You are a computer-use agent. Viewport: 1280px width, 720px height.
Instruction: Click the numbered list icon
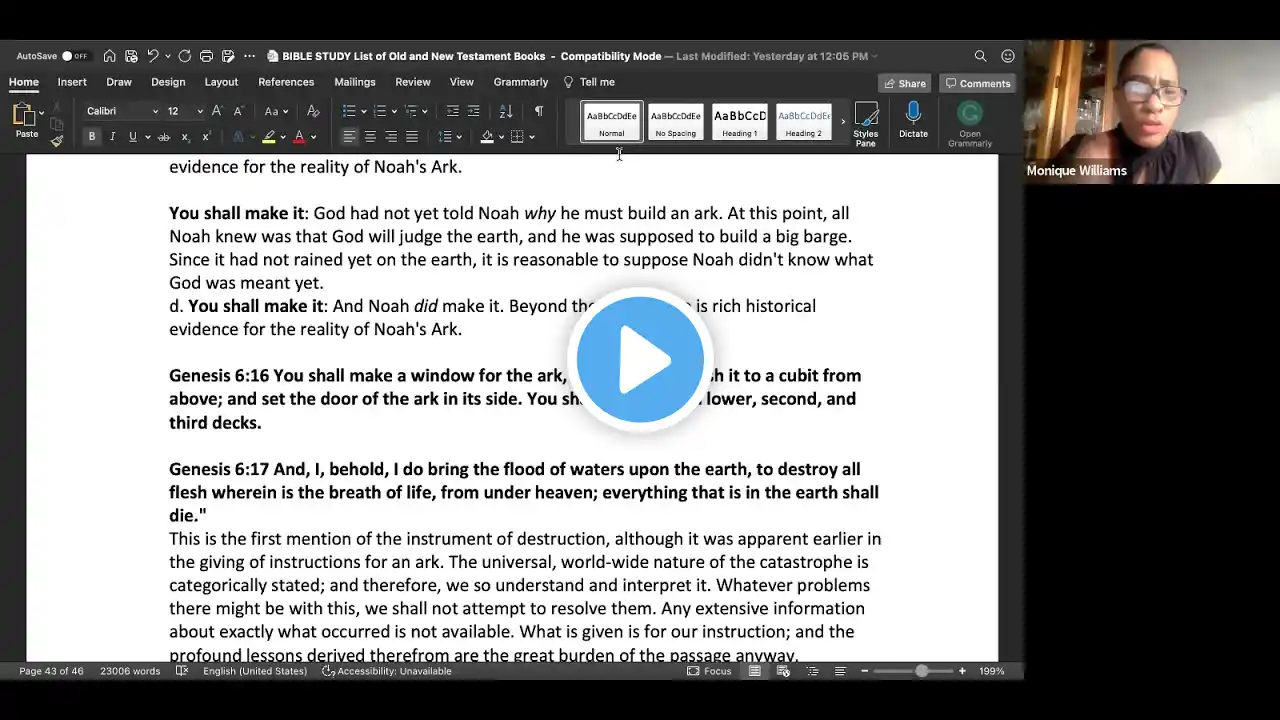(x=379, y=111)
